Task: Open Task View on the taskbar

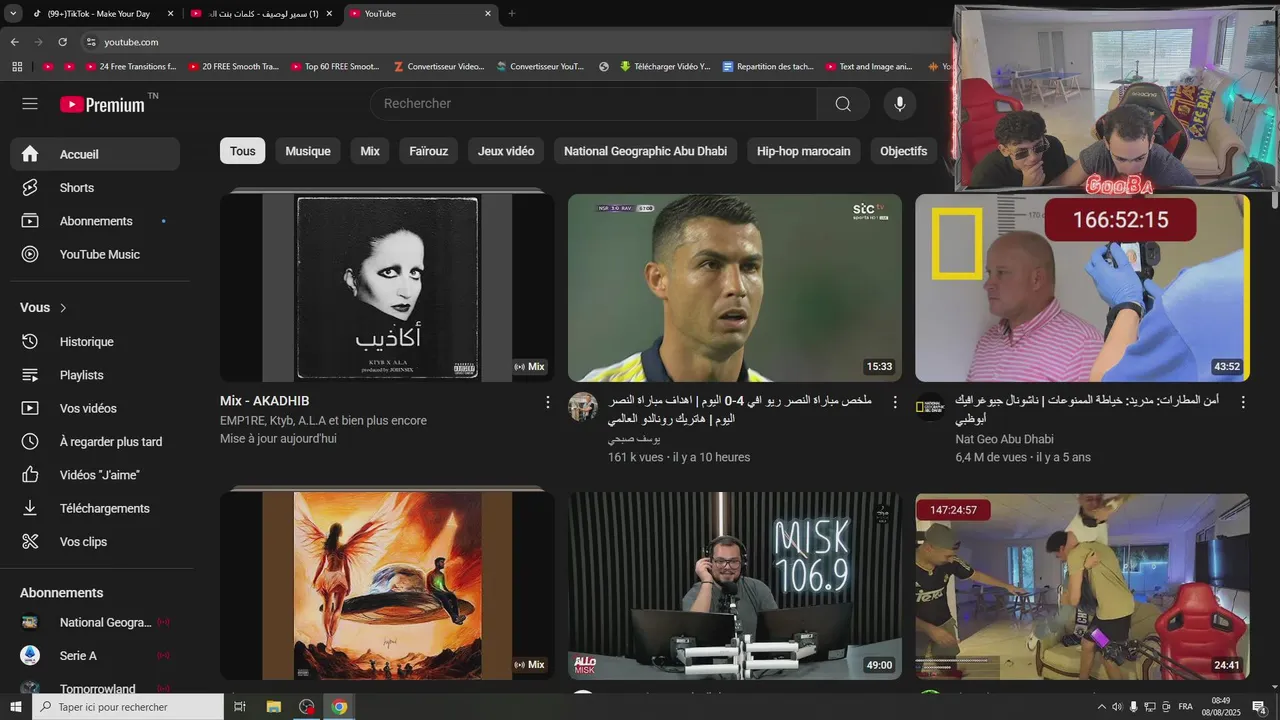Action: pos(240,707)
